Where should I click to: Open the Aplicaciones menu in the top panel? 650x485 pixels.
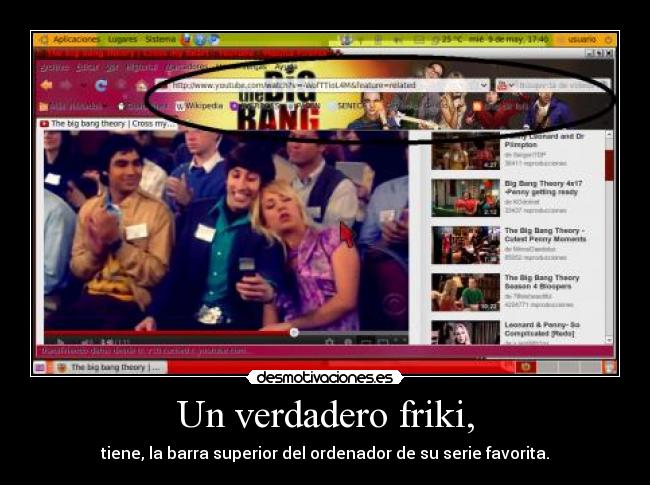[77, 40]
